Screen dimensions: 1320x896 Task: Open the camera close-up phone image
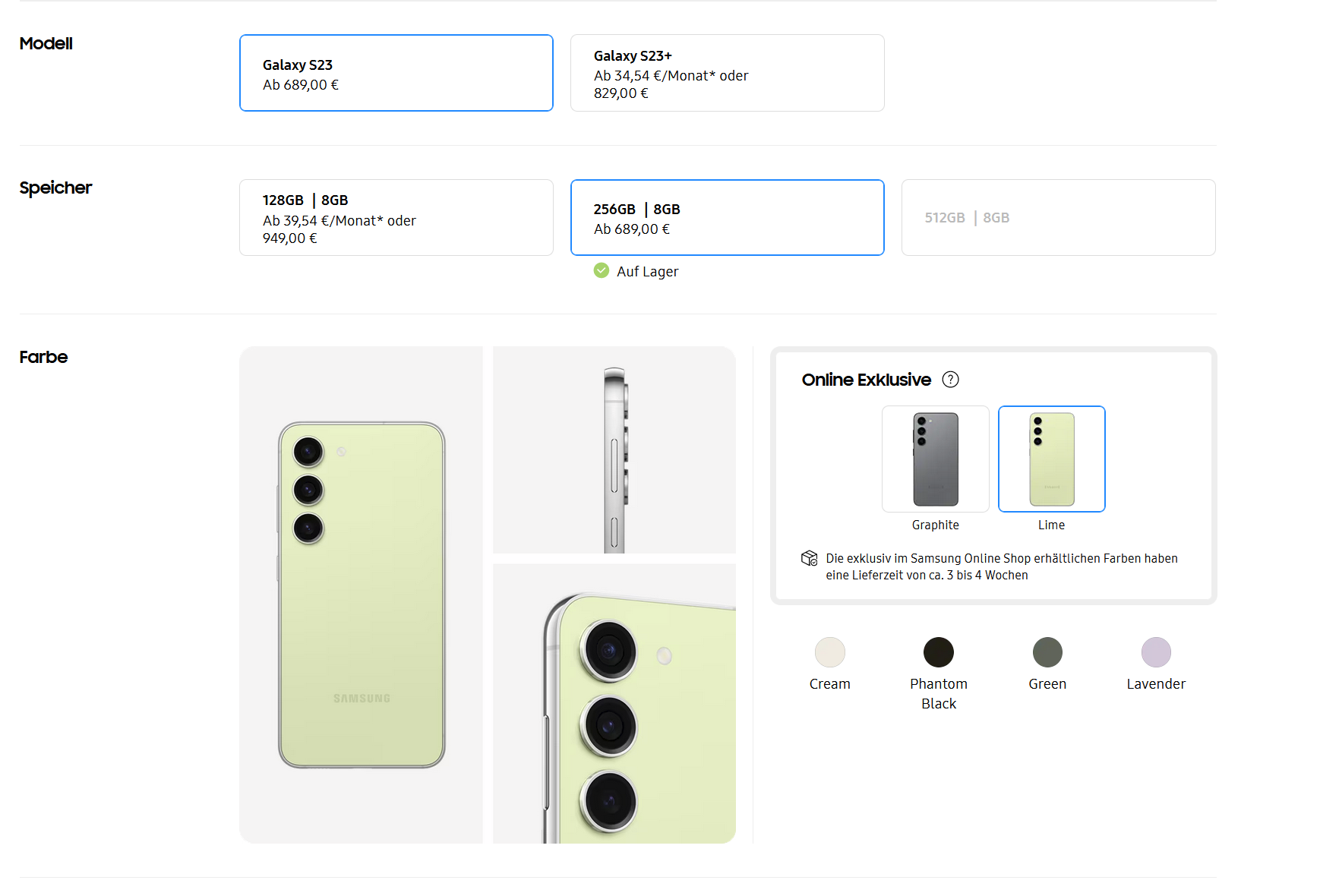click(614, 703)
